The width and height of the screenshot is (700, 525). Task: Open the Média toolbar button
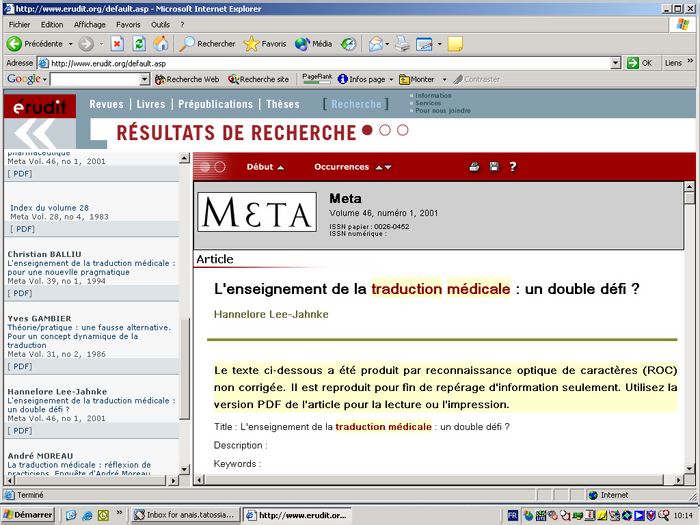313,44
